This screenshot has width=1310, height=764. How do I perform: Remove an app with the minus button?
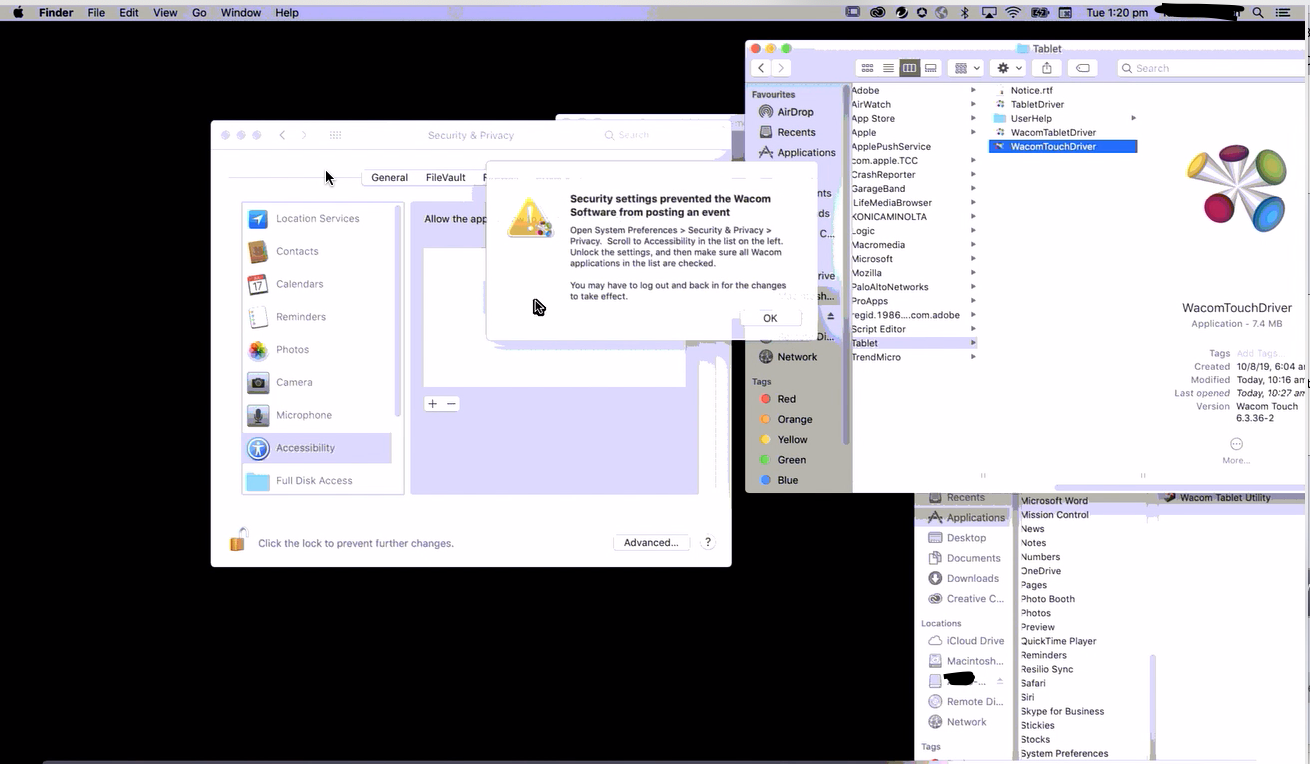(452, 404)
